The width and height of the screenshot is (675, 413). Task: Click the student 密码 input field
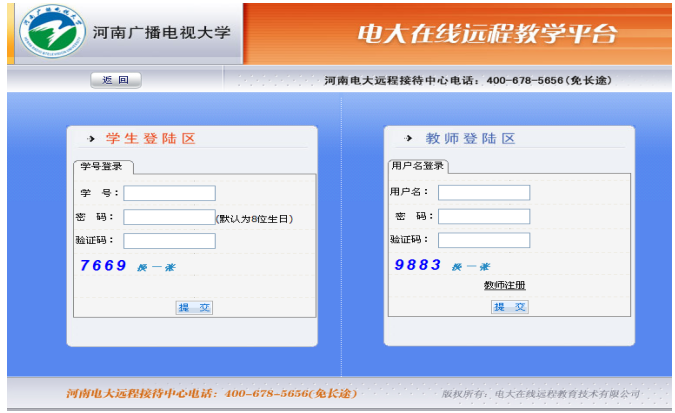click(169, 217)
